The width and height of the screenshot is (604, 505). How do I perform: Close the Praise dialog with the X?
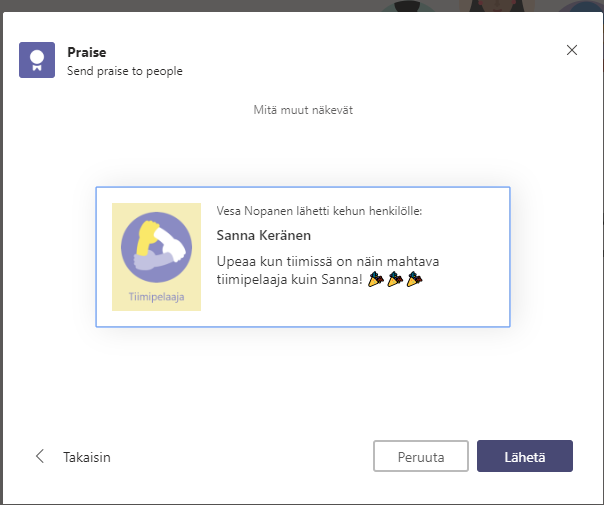click(572, 50)
